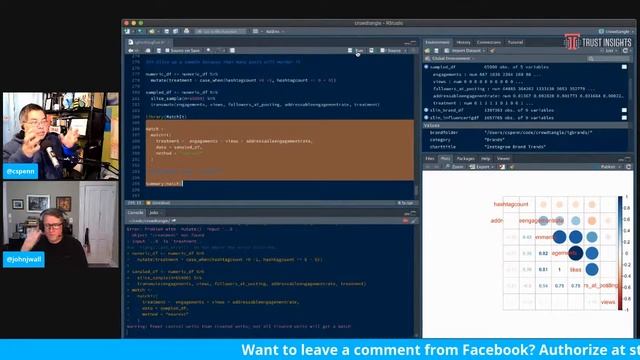Screen dimensions: 640x360
Task: Click the refresh plot icon in Plots pane
Action: [x=629, y=167]
